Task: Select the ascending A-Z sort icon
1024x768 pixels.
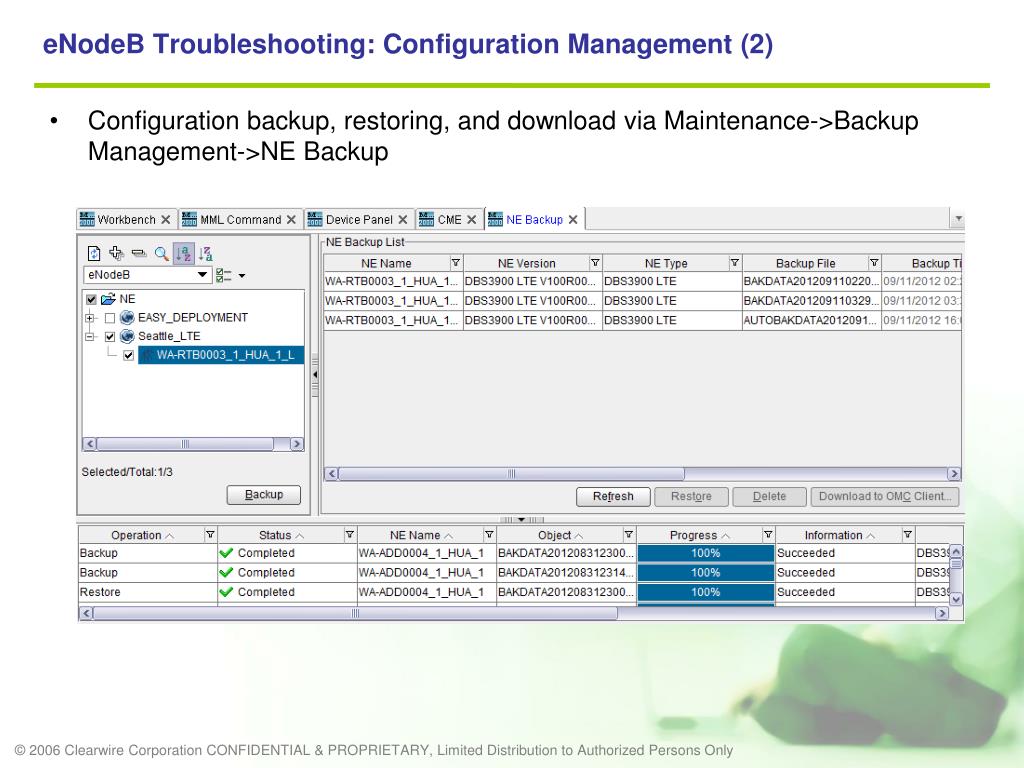Action: (184, 253)
